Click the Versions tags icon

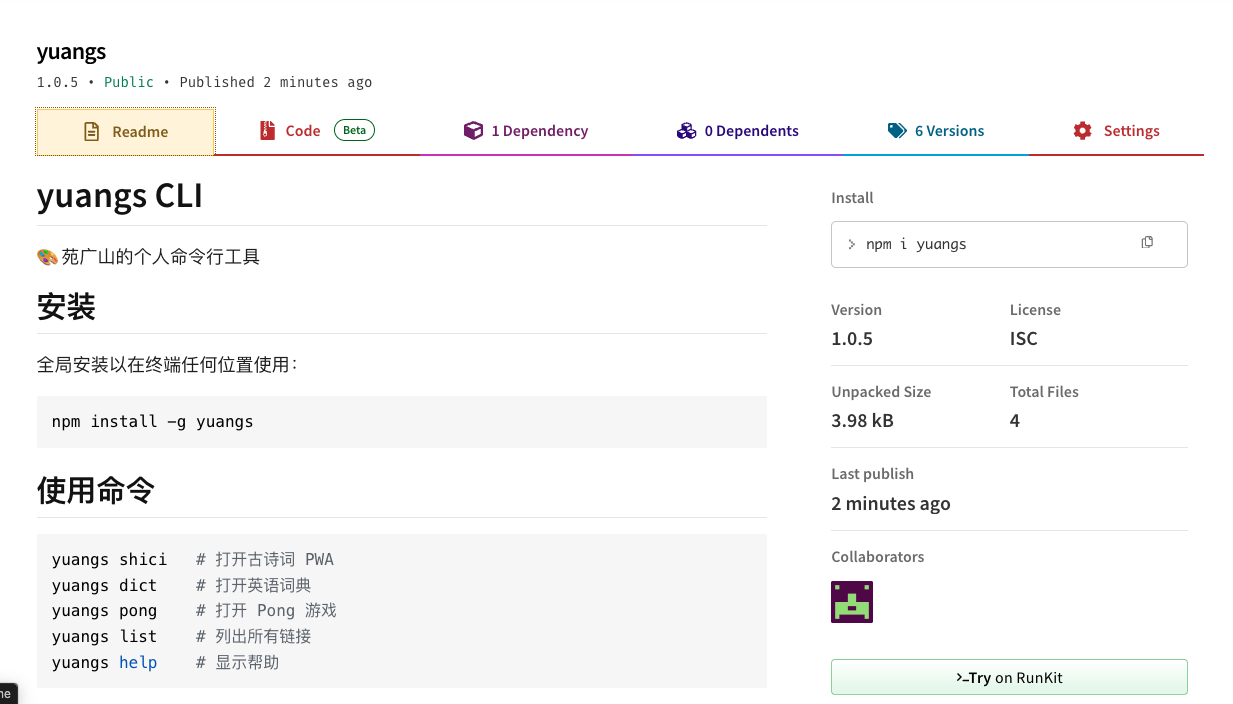point(897,131)
